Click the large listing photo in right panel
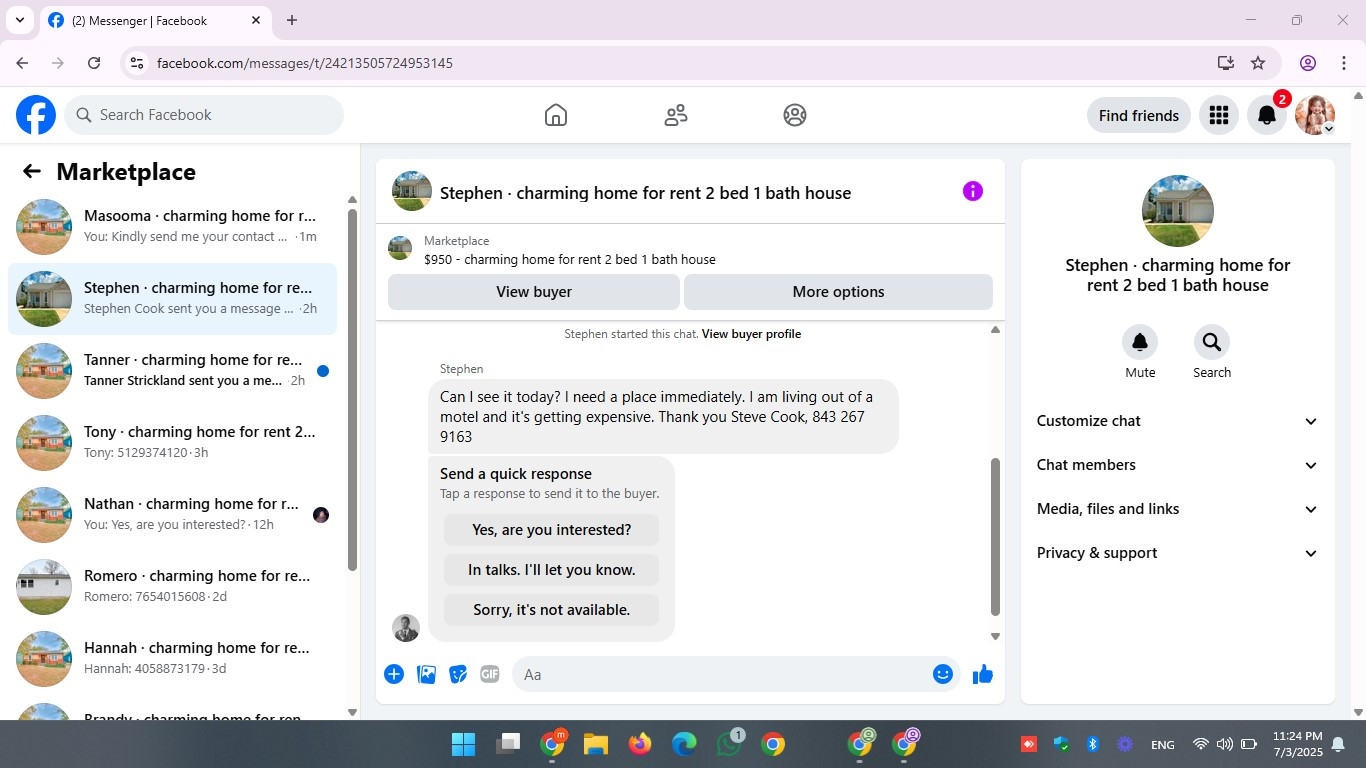 [x=1178, y=211]
